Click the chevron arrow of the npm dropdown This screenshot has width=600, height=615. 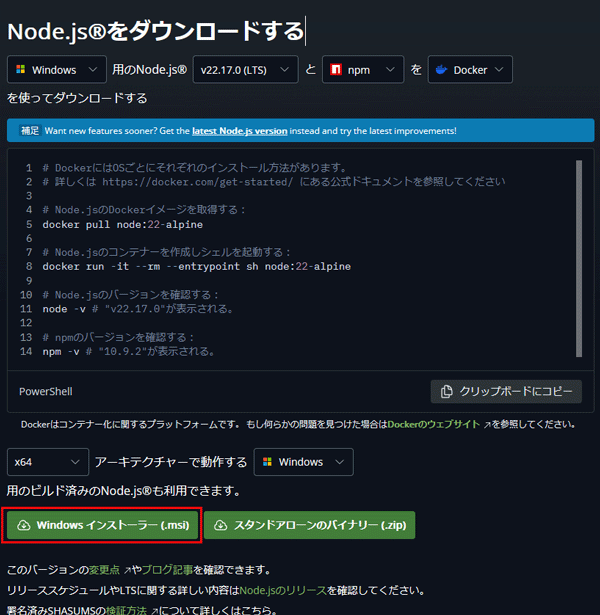390,69
